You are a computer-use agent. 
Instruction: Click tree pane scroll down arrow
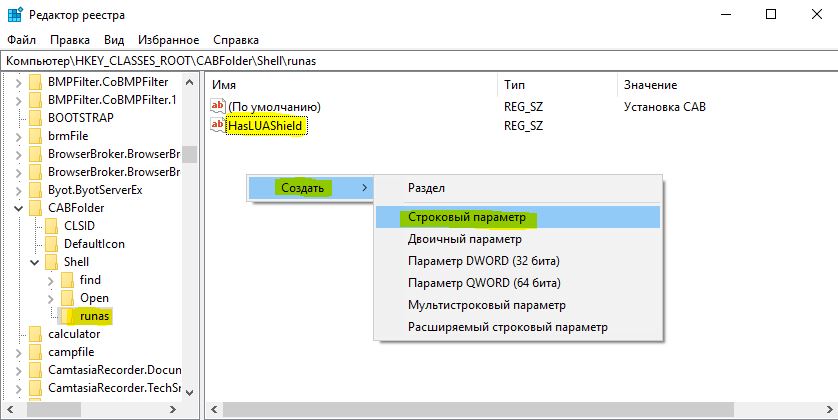[190, 392]
